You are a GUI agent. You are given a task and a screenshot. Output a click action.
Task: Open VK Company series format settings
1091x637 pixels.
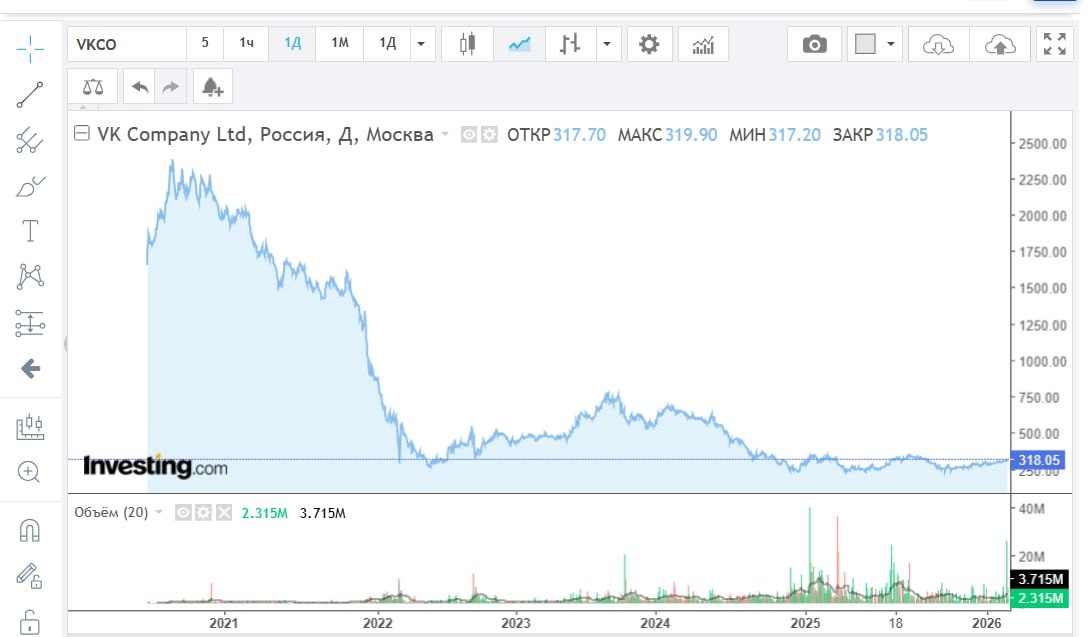pyautogui.click(x=489, y=134)
